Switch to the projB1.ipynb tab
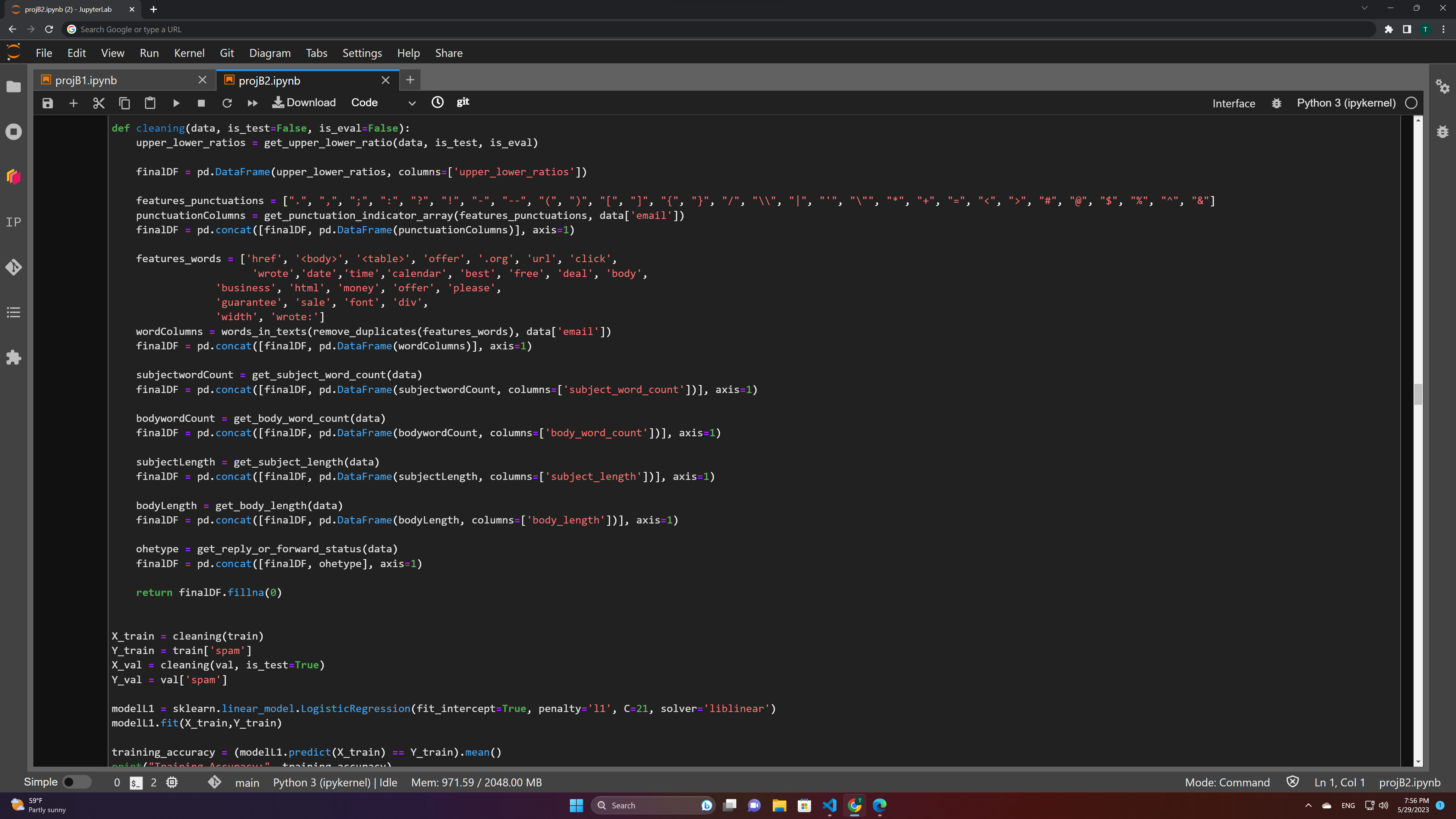 click(x=86, y=80)
